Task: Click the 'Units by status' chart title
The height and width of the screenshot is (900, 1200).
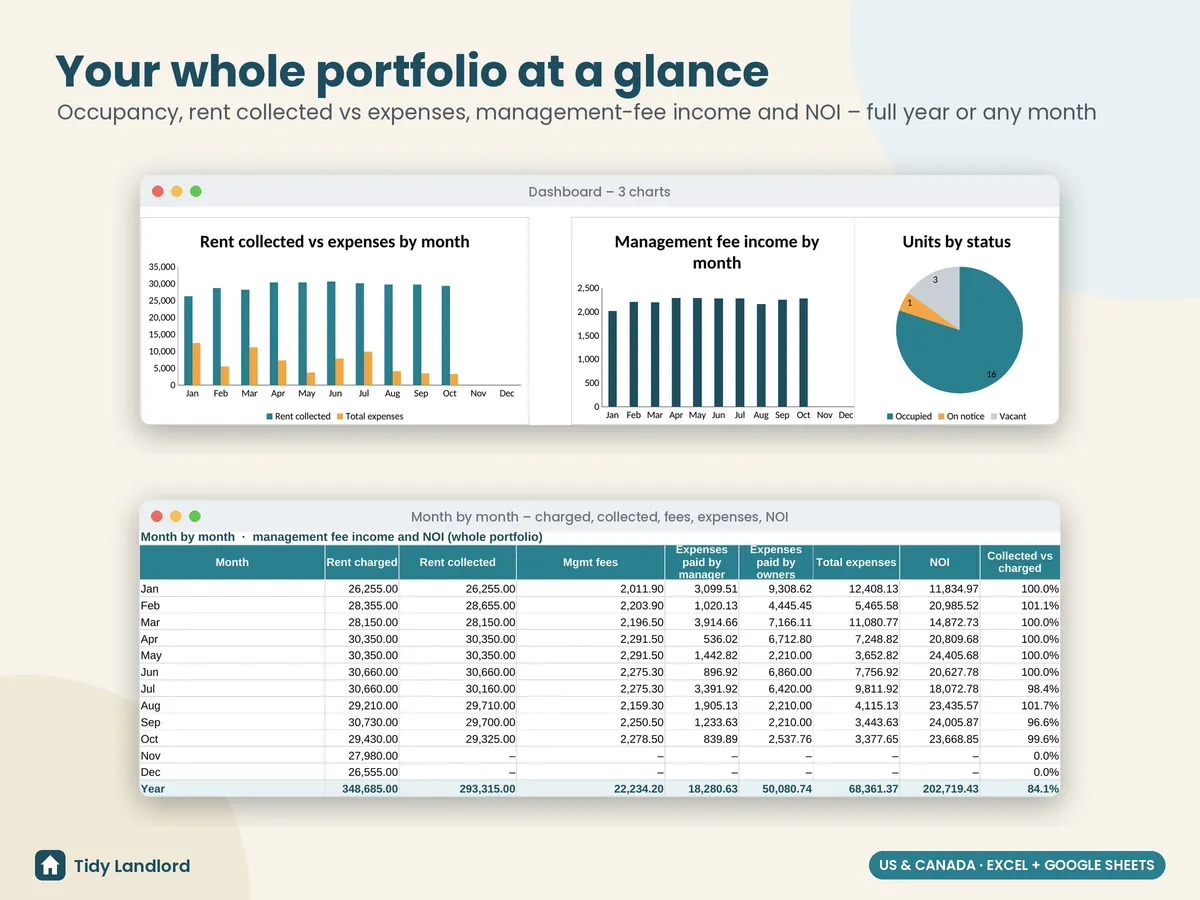Action: (956, 241)
